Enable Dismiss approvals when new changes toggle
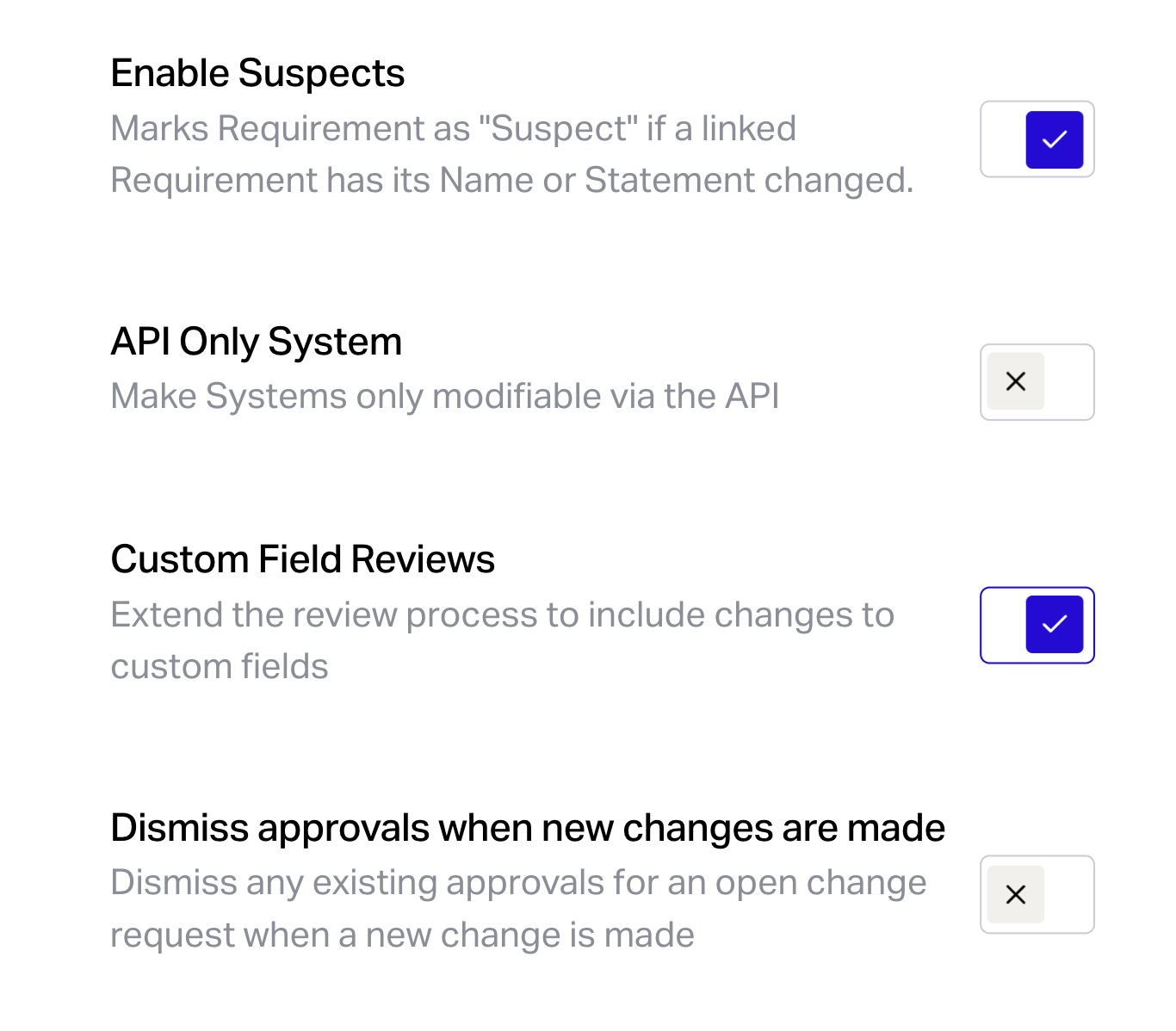 coord(1037,894)
